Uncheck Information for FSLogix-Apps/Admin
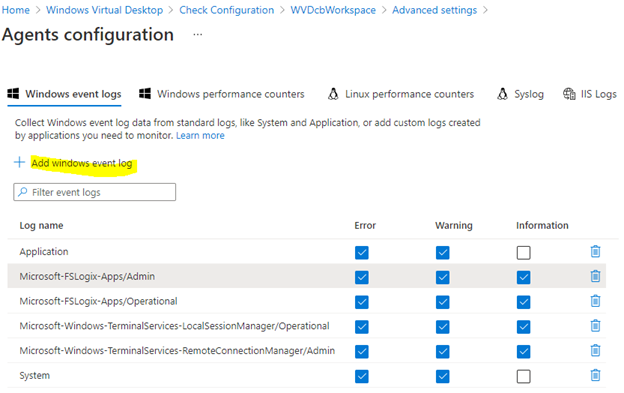 (x=523, y=277)
